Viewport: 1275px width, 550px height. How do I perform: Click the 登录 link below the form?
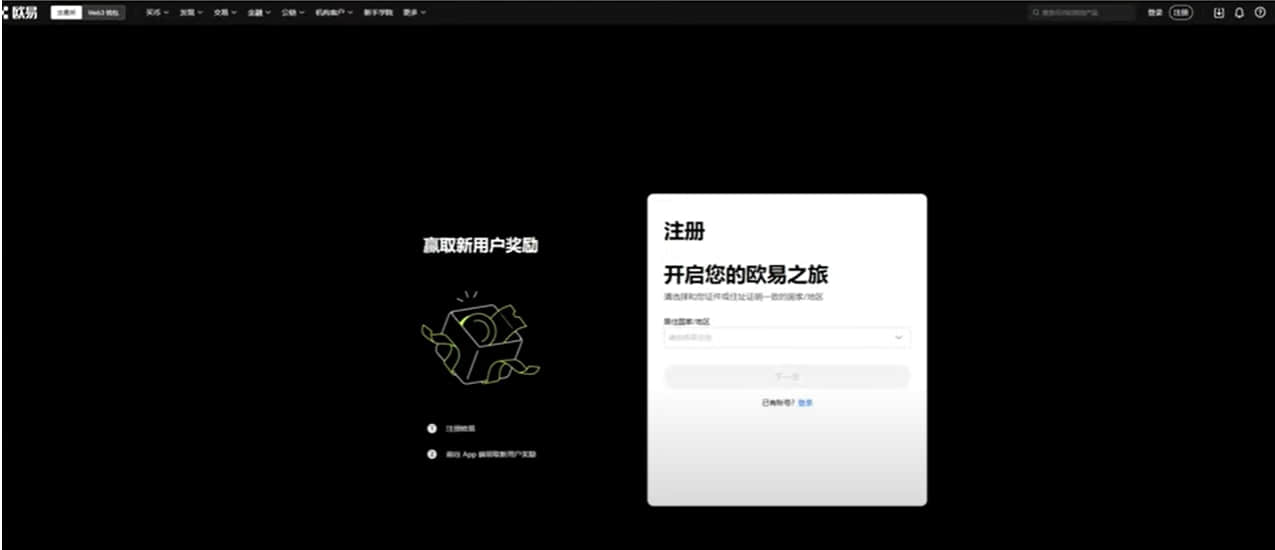tap(805, 402)
